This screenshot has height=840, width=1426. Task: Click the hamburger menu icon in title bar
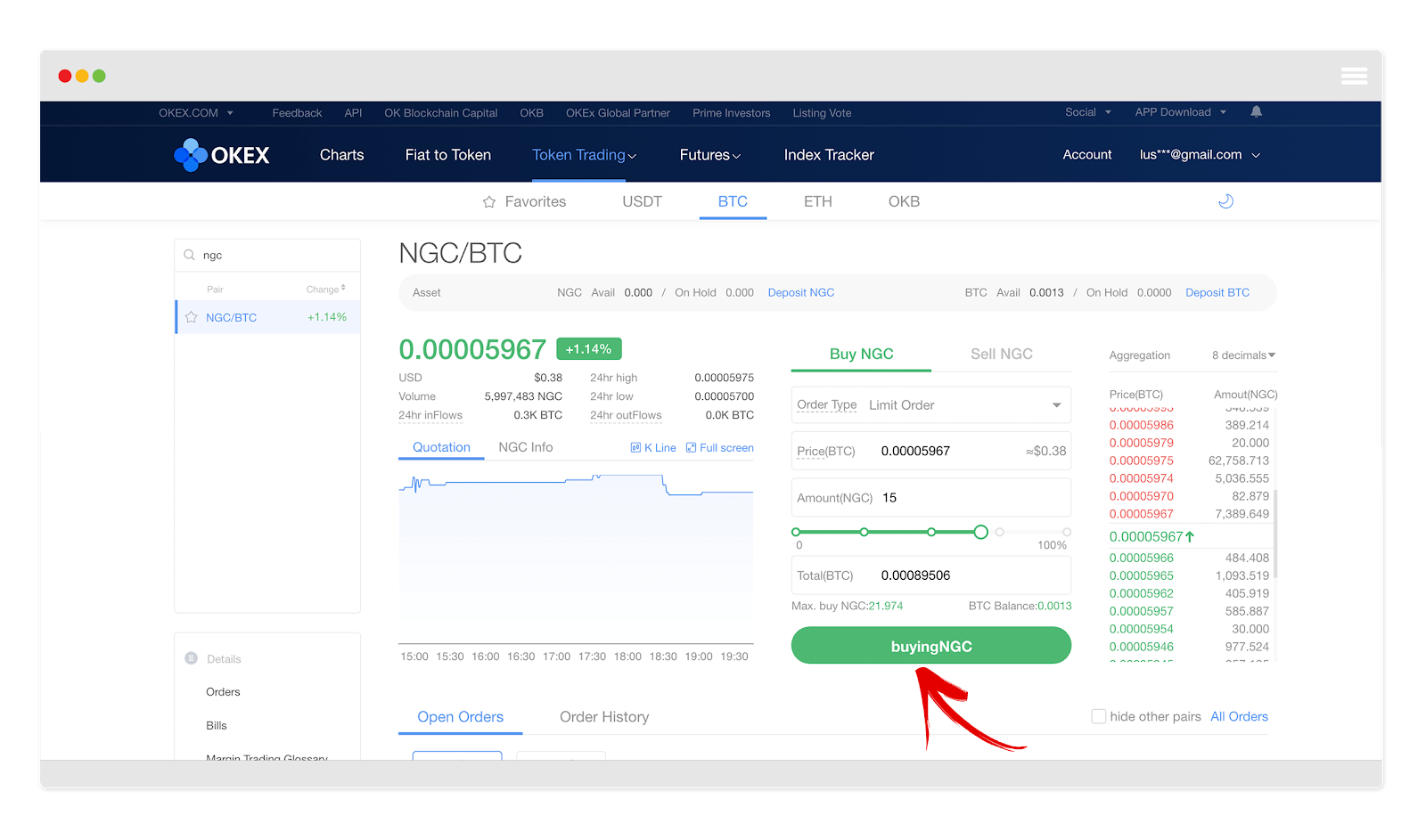(x=1354, y=76)
